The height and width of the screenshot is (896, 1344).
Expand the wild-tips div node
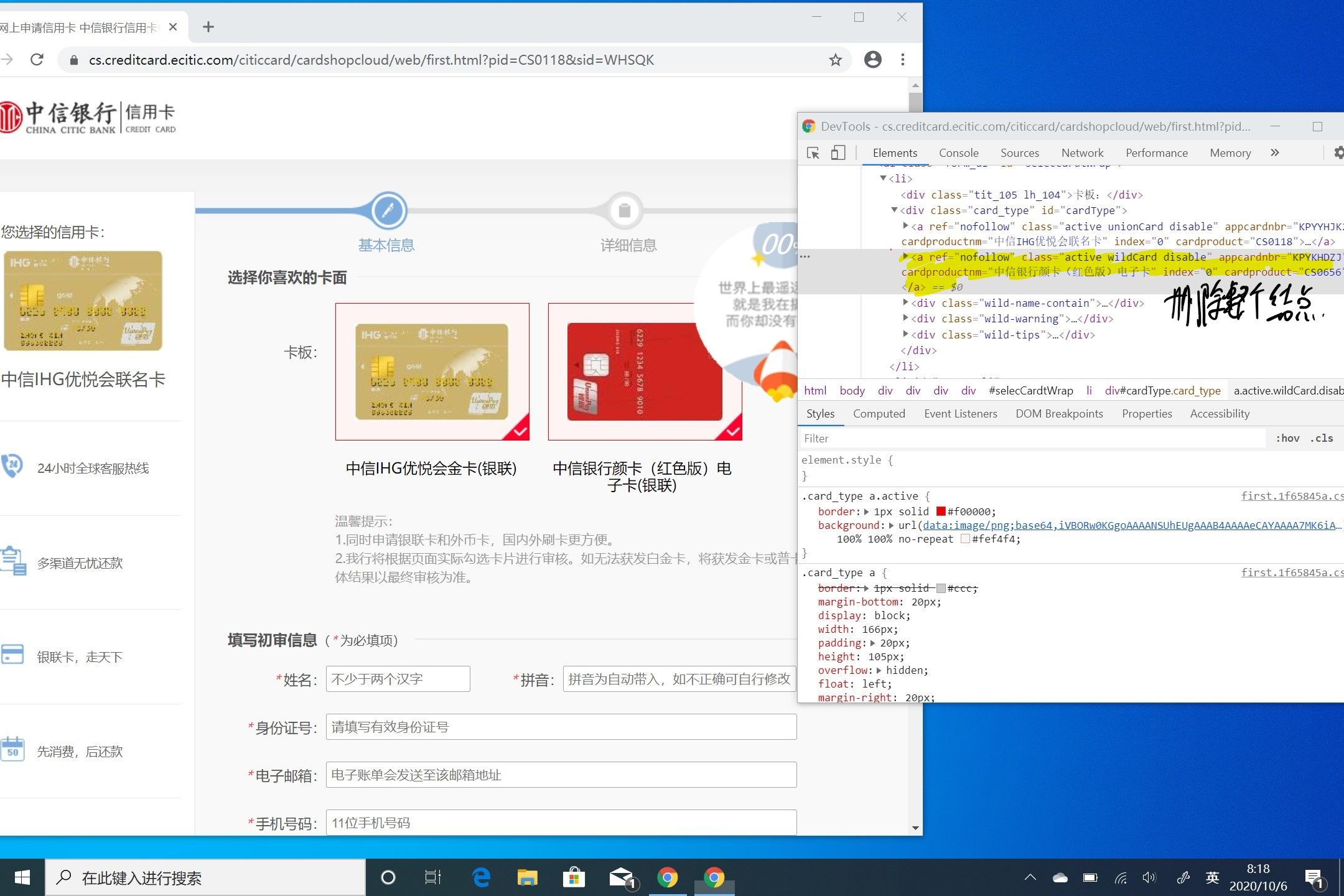[x=905, y=334]
